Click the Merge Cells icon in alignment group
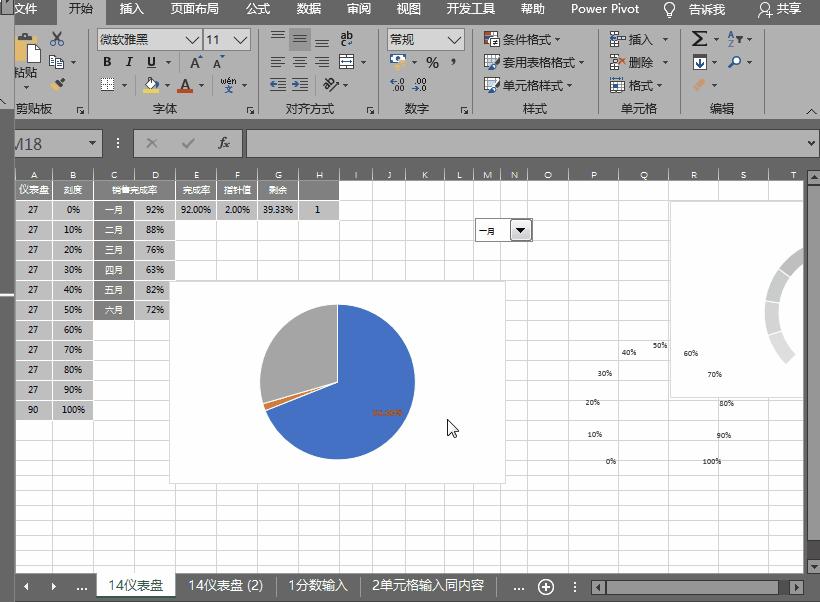Screen dimensions: 820x602 (347, 62)
